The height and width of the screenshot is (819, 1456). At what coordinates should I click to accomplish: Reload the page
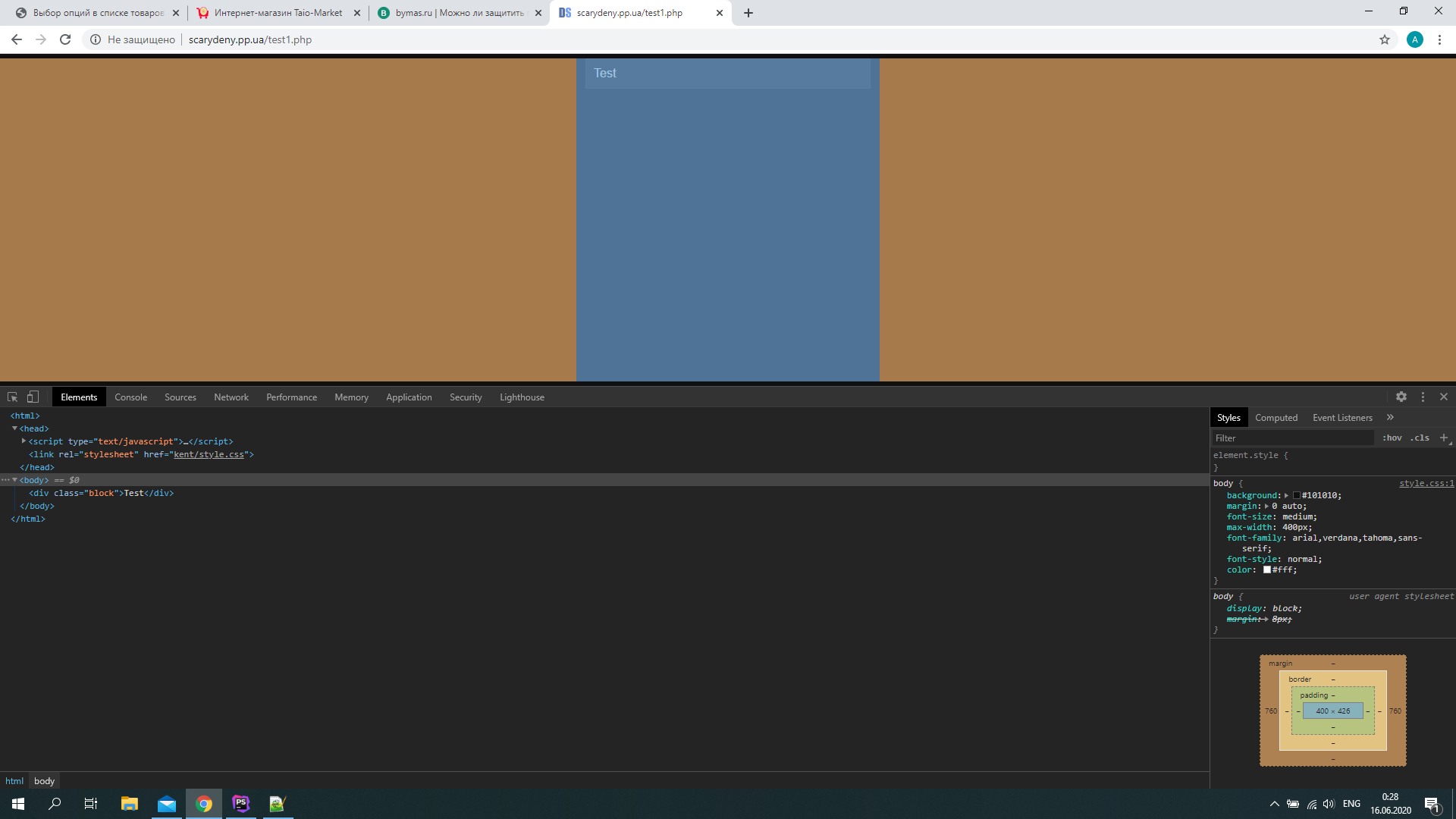coord(65,39)
